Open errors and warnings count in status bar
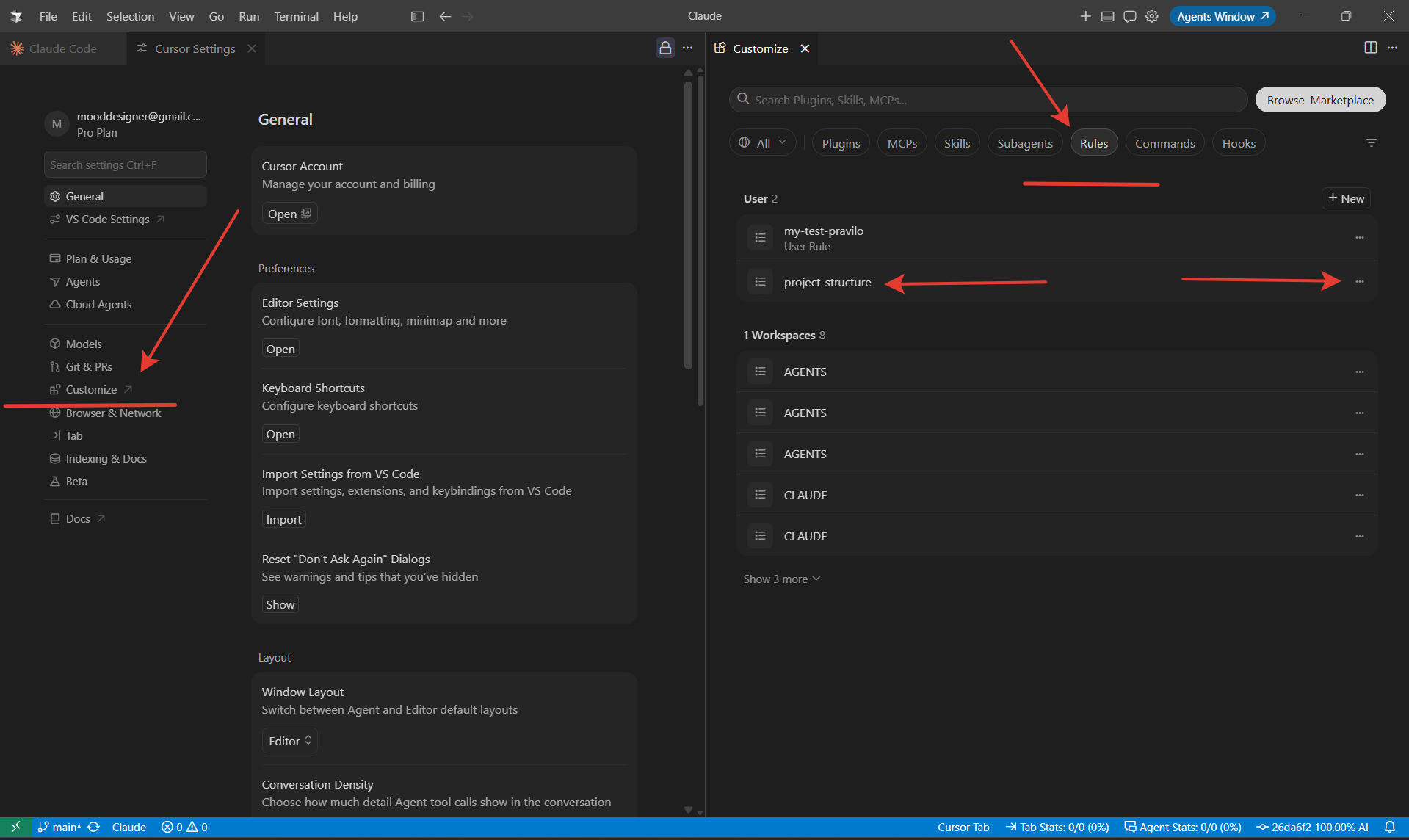1409x840 pixels. [x=184, y=827]
